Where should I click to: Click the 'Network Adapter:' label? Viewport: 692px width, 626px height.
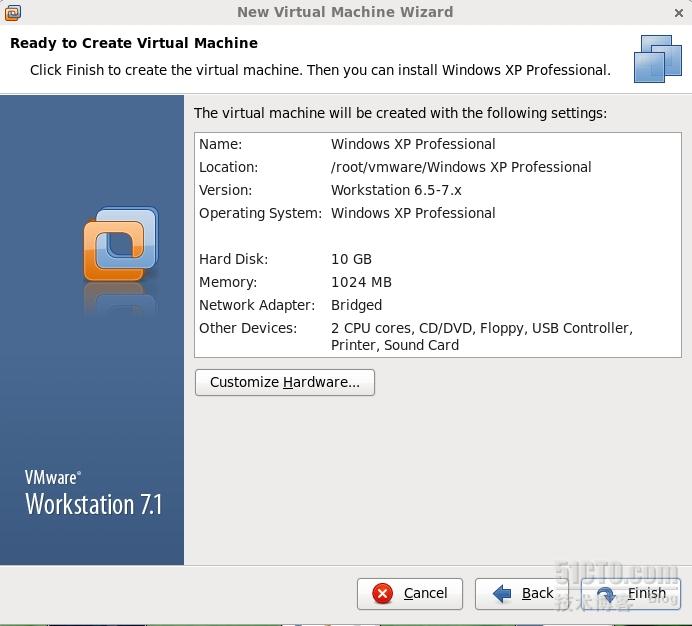pyautogui.click(x=257, y=305)
